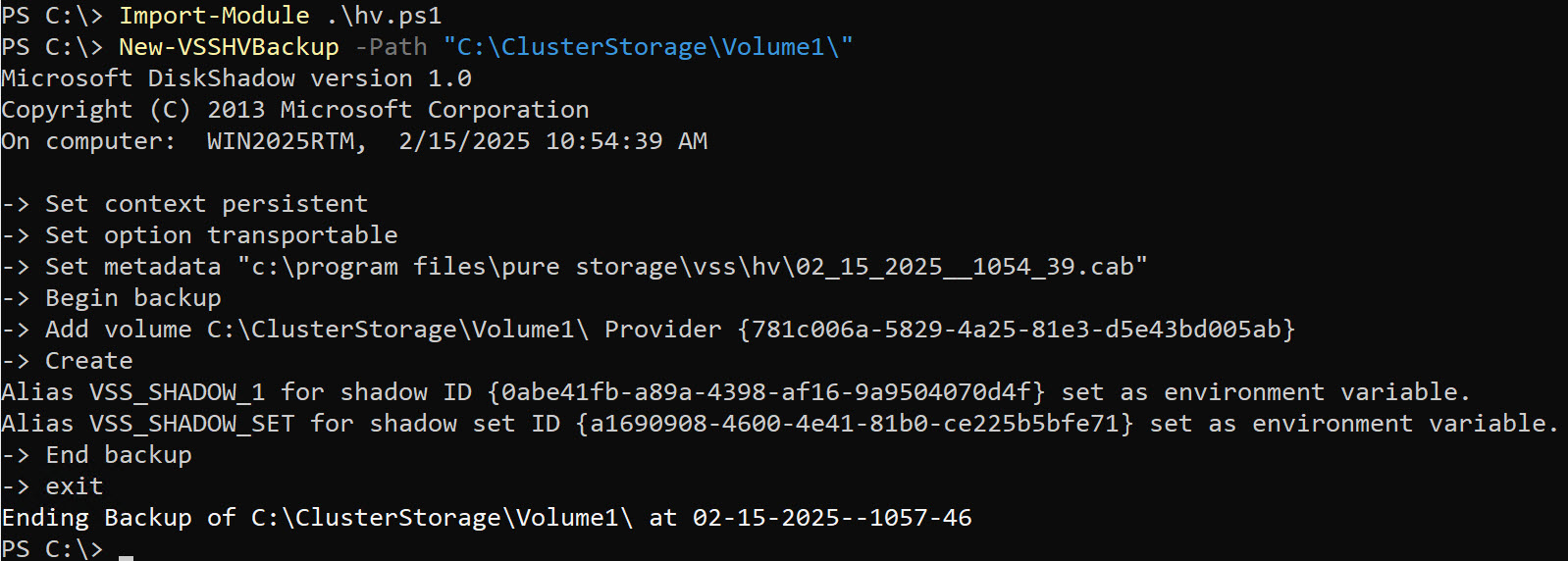1568x561 pixels.
Task: Click the End backup line
Action: click(x=118, y=455)
